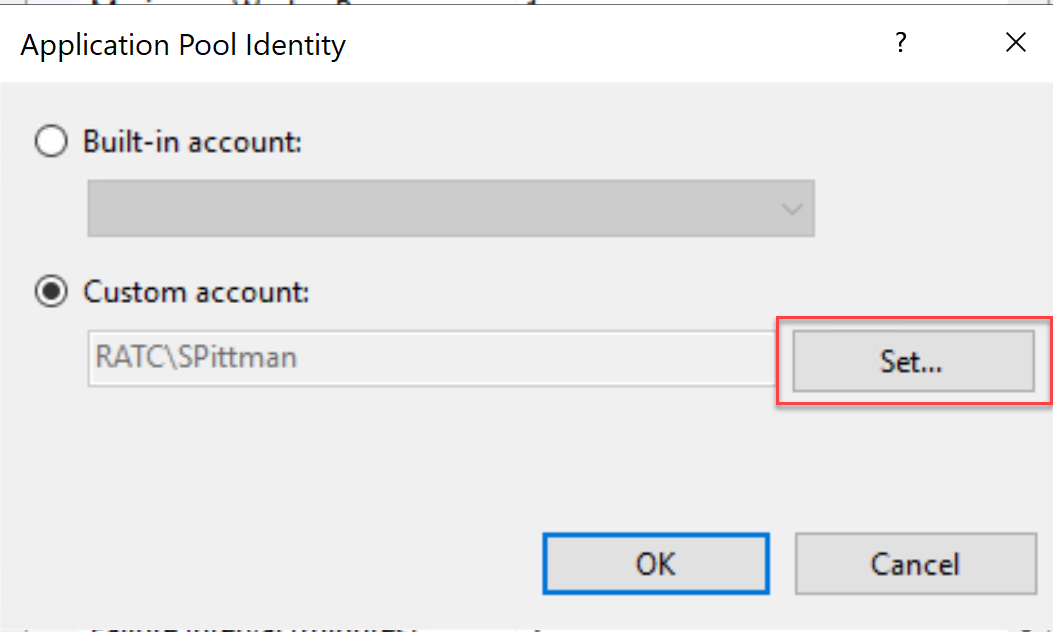Click empty title bar space left of help icon
1053x632 pixels.
click(620, 45)
